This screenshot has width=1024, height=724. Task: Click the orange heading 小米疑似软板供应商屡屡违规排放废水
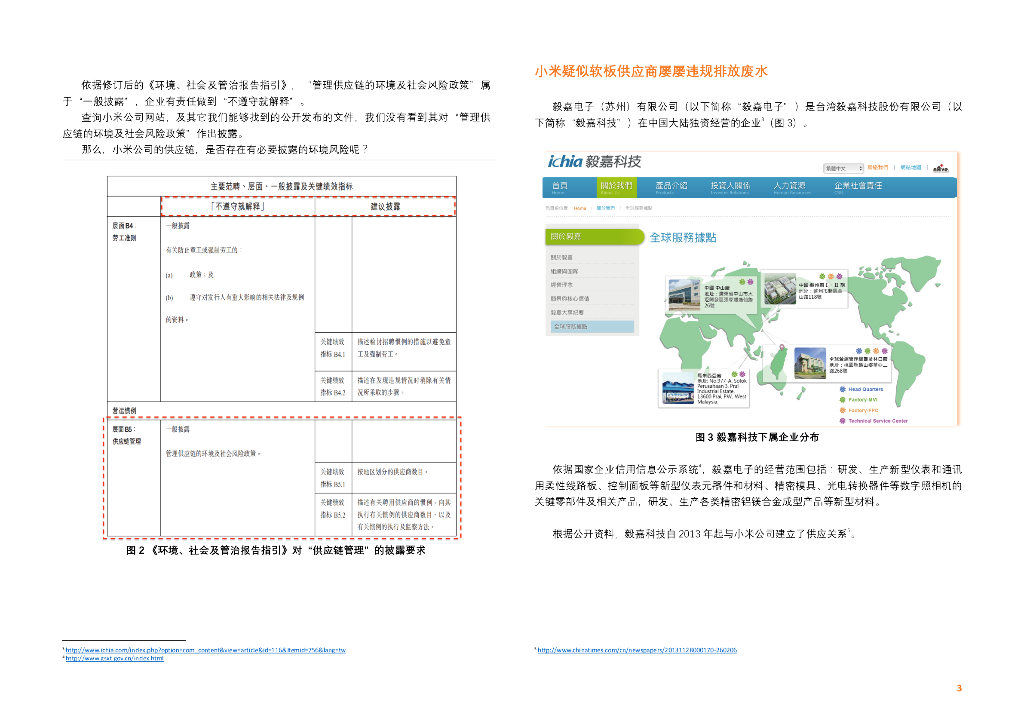coord(651,71)
